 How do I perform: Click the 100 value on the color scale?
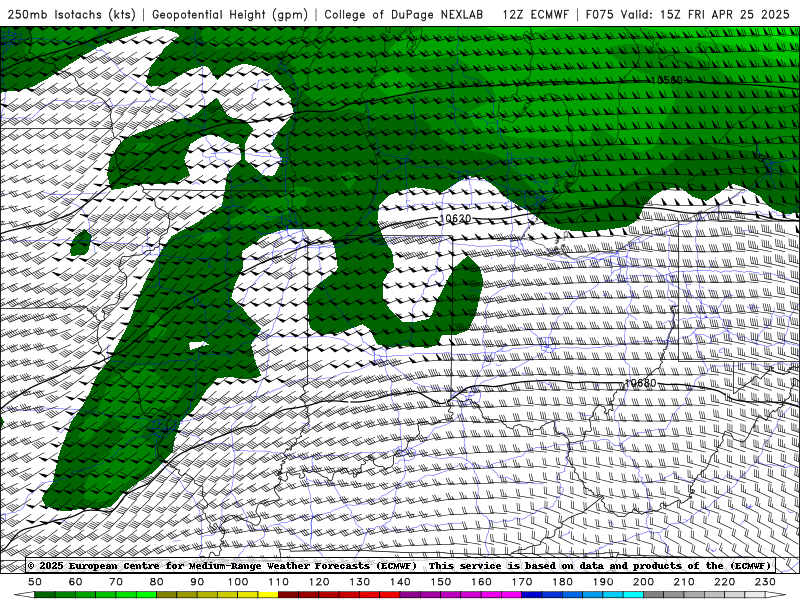(x=238, y=582)
